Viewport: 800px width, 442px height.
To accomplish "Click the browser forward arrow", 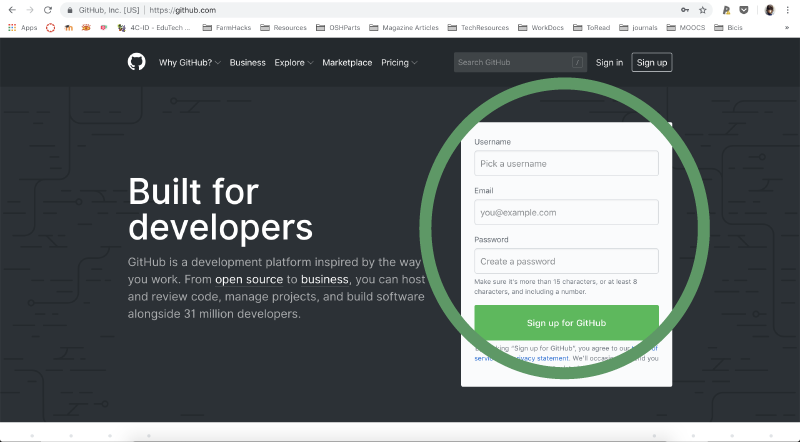I will point(30,10).
